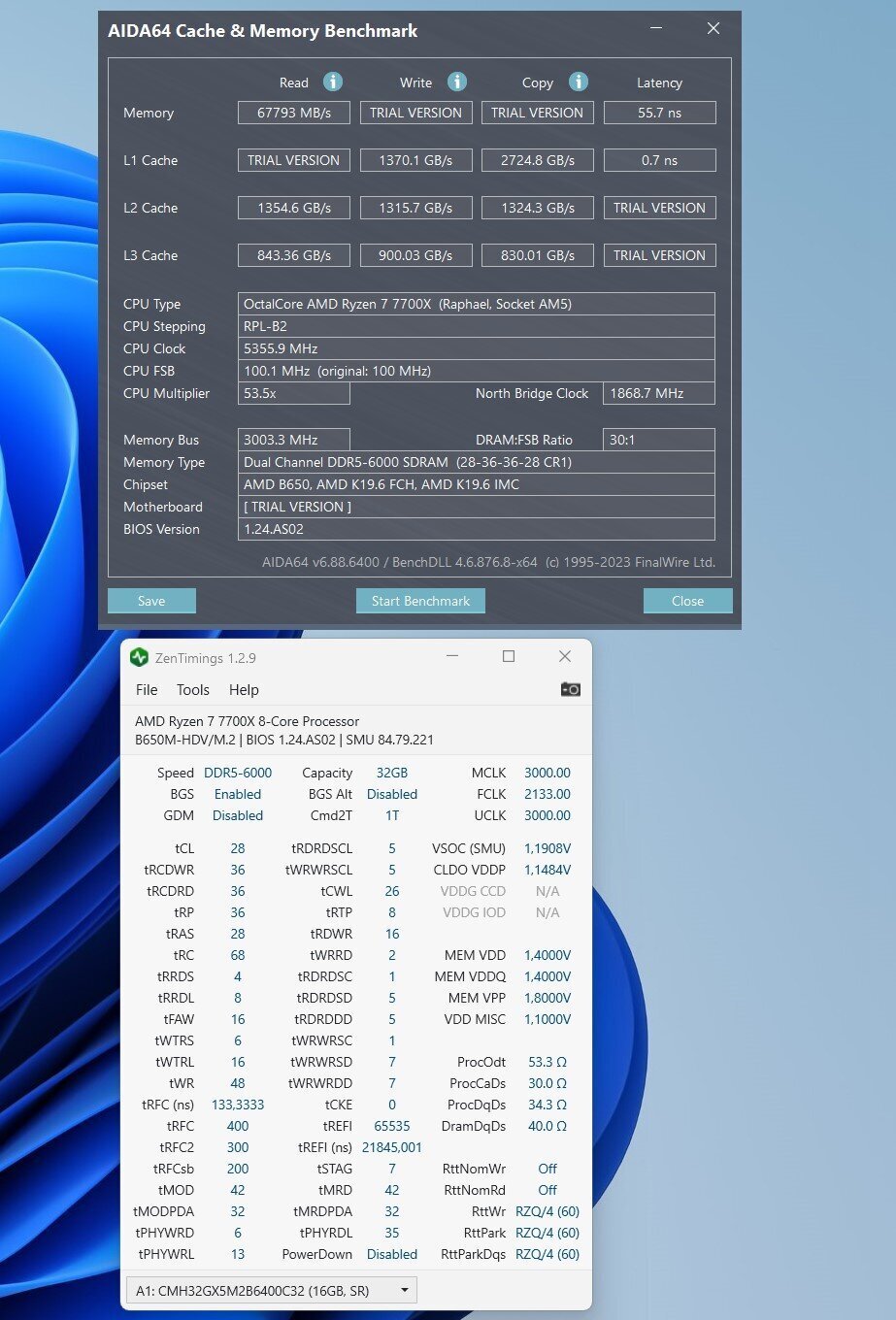Click the L3 Cache Write 900.03 GB/s result
This screenshot has width=896, height=1320.
(415, 255)
